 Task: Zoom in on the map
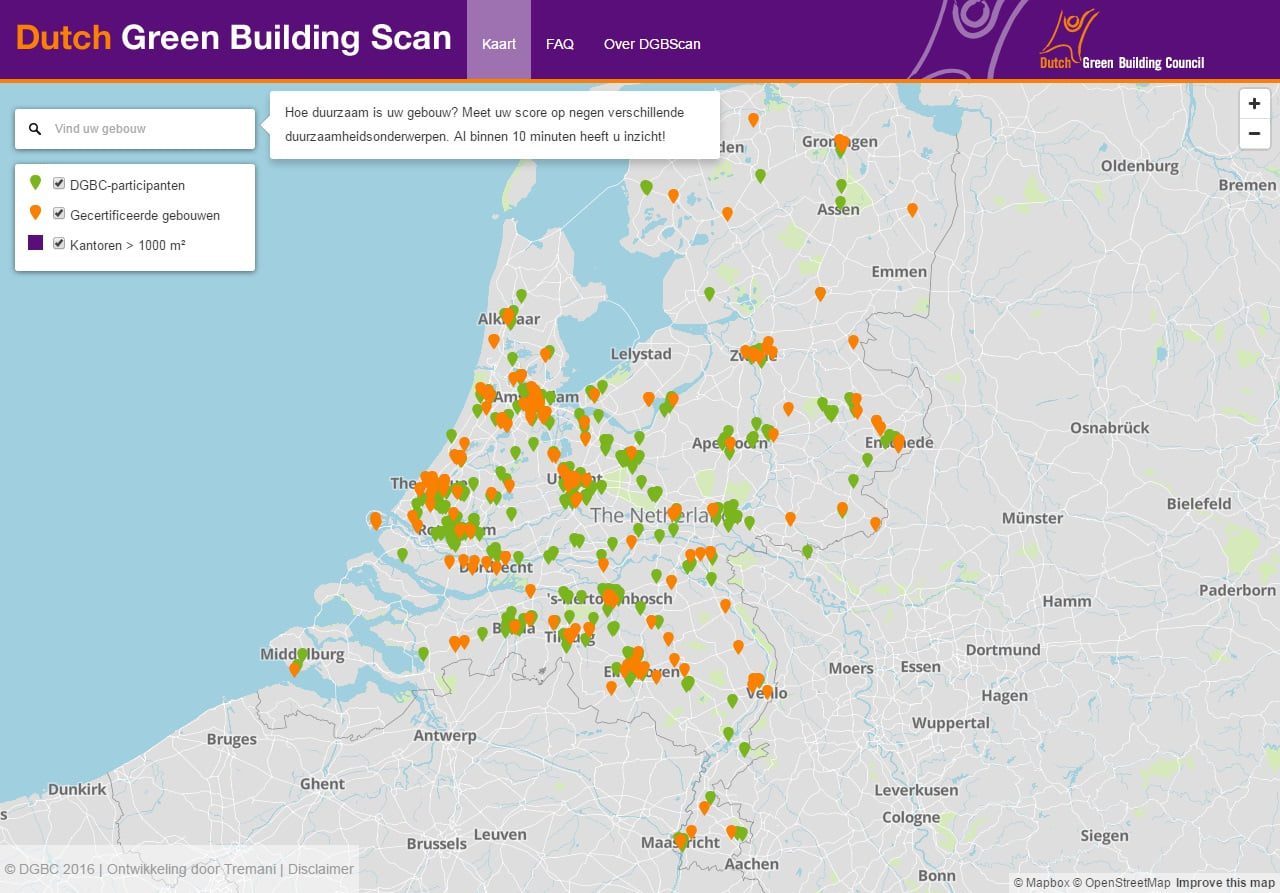tap(1254, 104)
